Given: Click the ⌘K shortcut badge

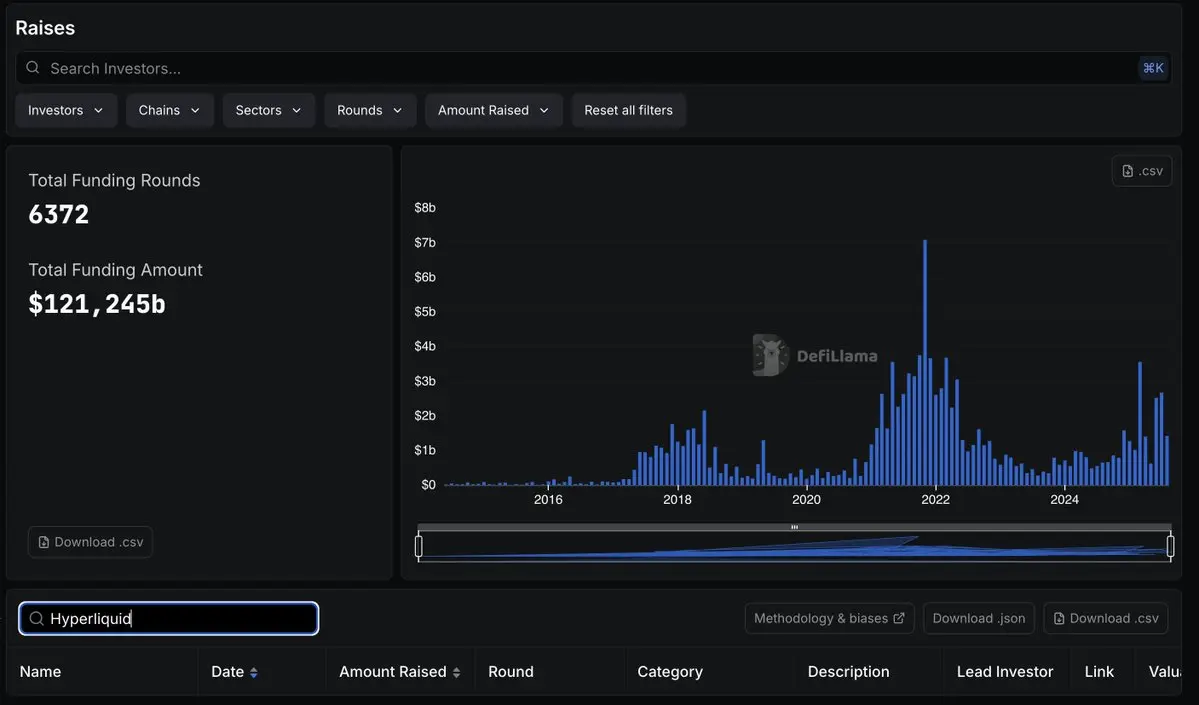Looking at the screenshot, I should pyautogui.click(x=1153, y=68).
